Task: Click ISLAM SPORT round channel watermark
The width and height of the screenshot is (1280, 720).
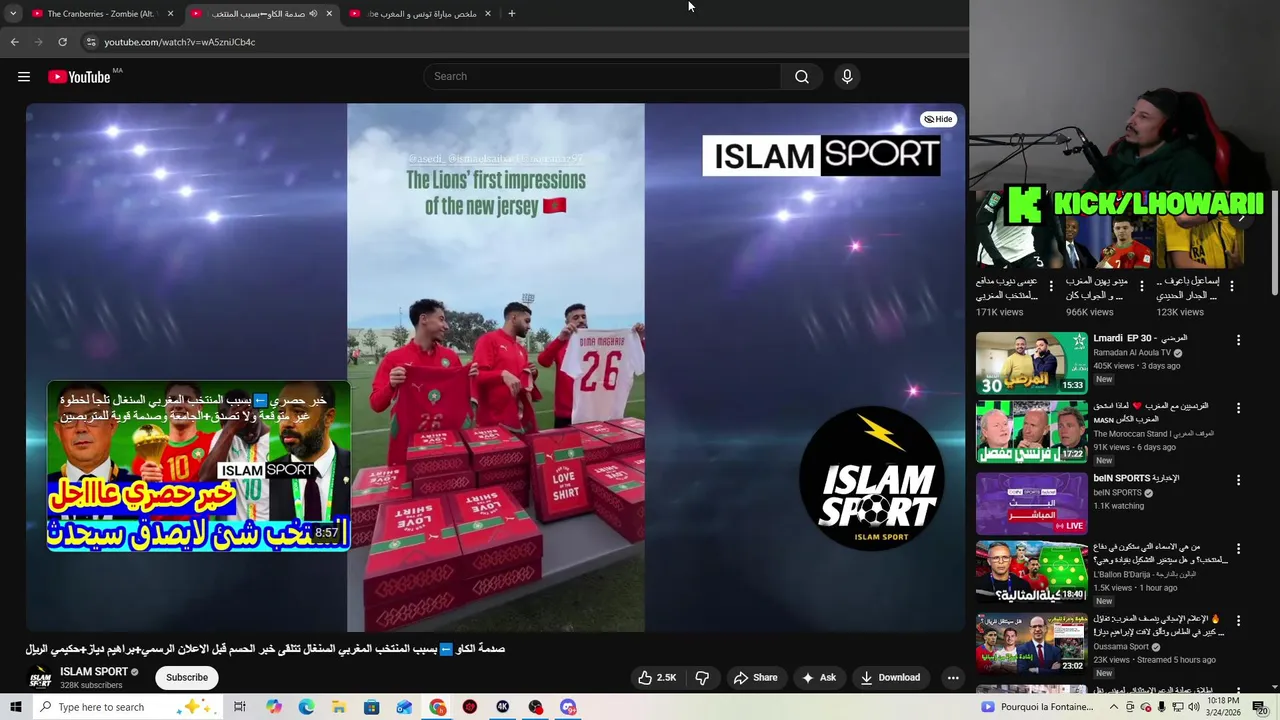Action: tap(873, 478)
